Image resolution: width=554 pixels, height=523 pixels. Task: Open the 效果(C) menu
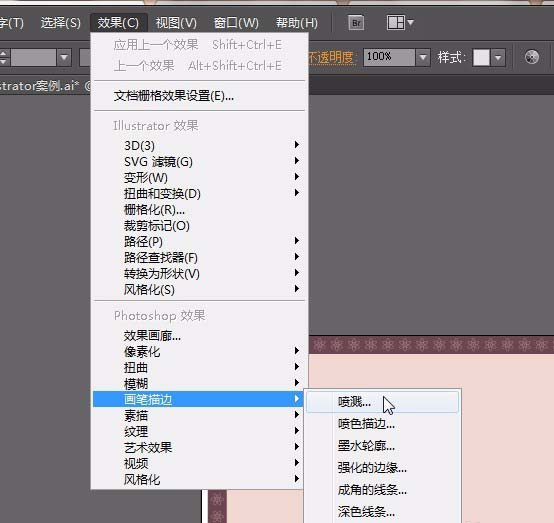118,23
